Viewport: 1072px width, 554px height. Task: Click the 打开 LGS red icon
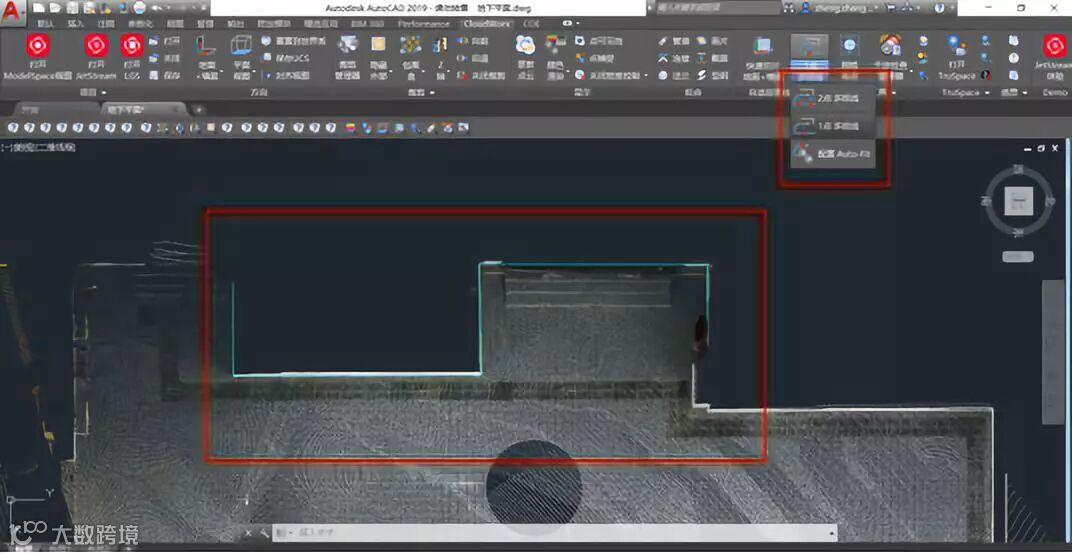tap(132, 46)
